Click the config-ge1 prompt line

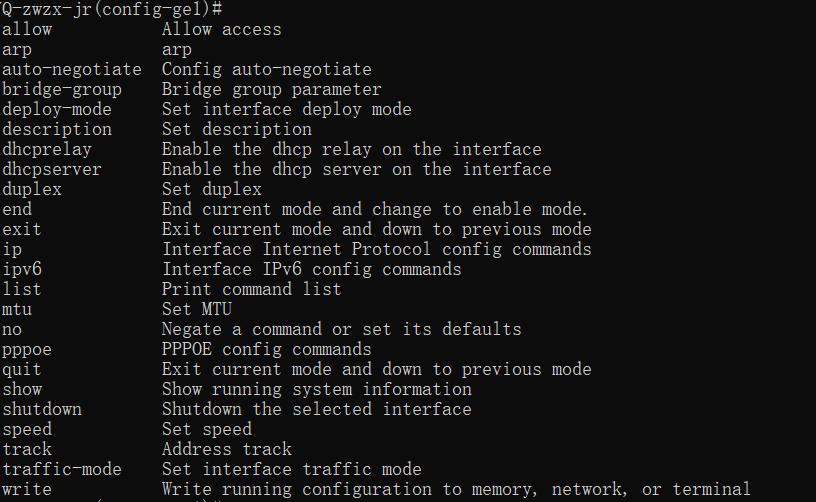[x=111, y=9]
